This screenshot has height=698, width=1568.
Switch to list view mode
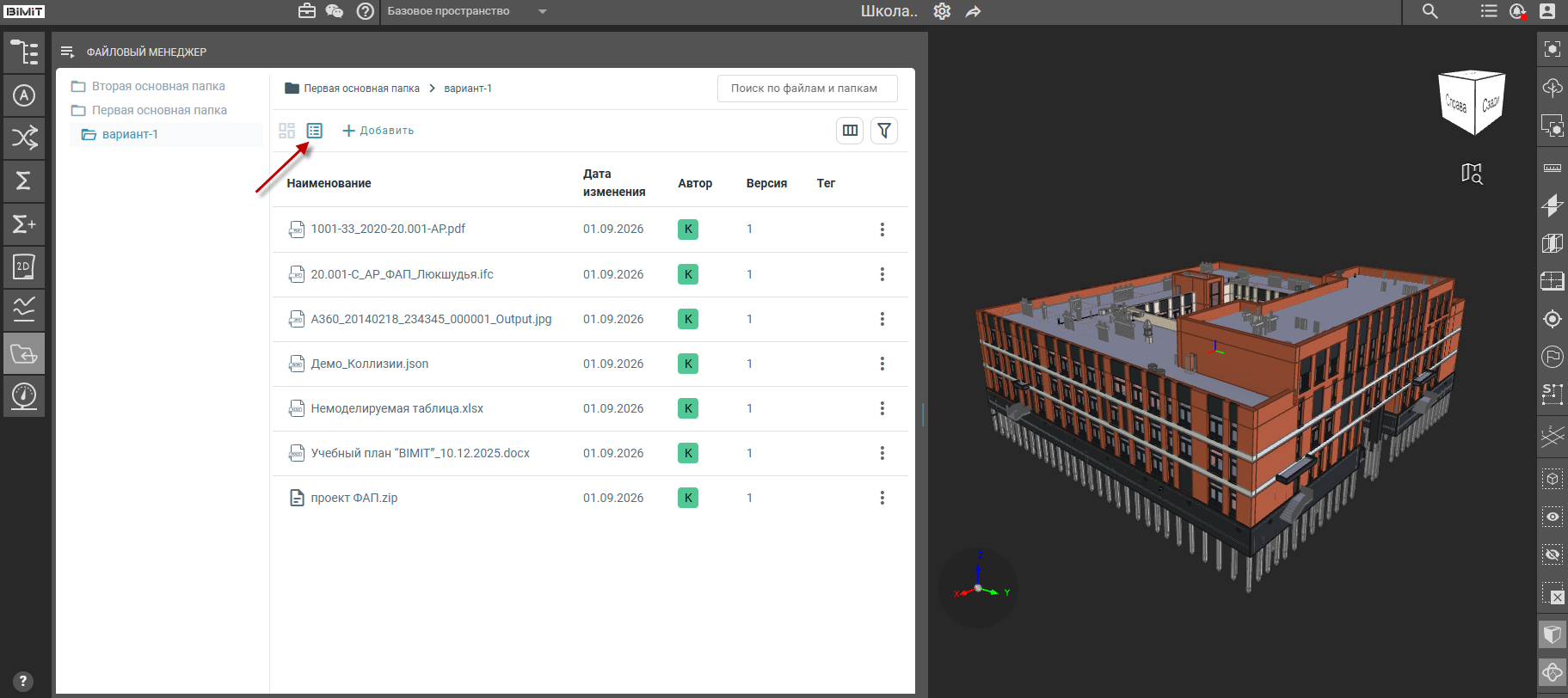pyautogui.click(x=315, y=131)
